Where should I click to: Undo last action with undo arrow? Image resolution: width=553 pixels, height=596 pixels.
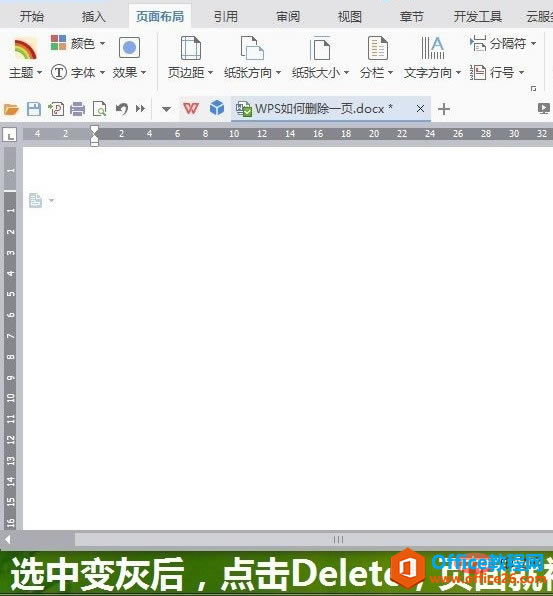(x=122, y=109)
